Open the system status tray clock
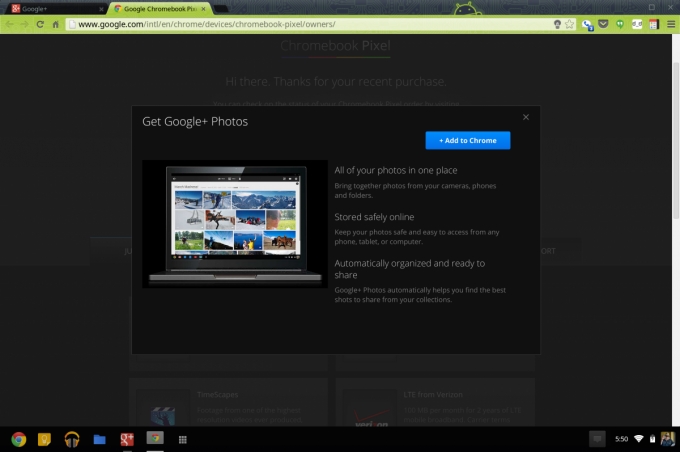 click(621, 439)
